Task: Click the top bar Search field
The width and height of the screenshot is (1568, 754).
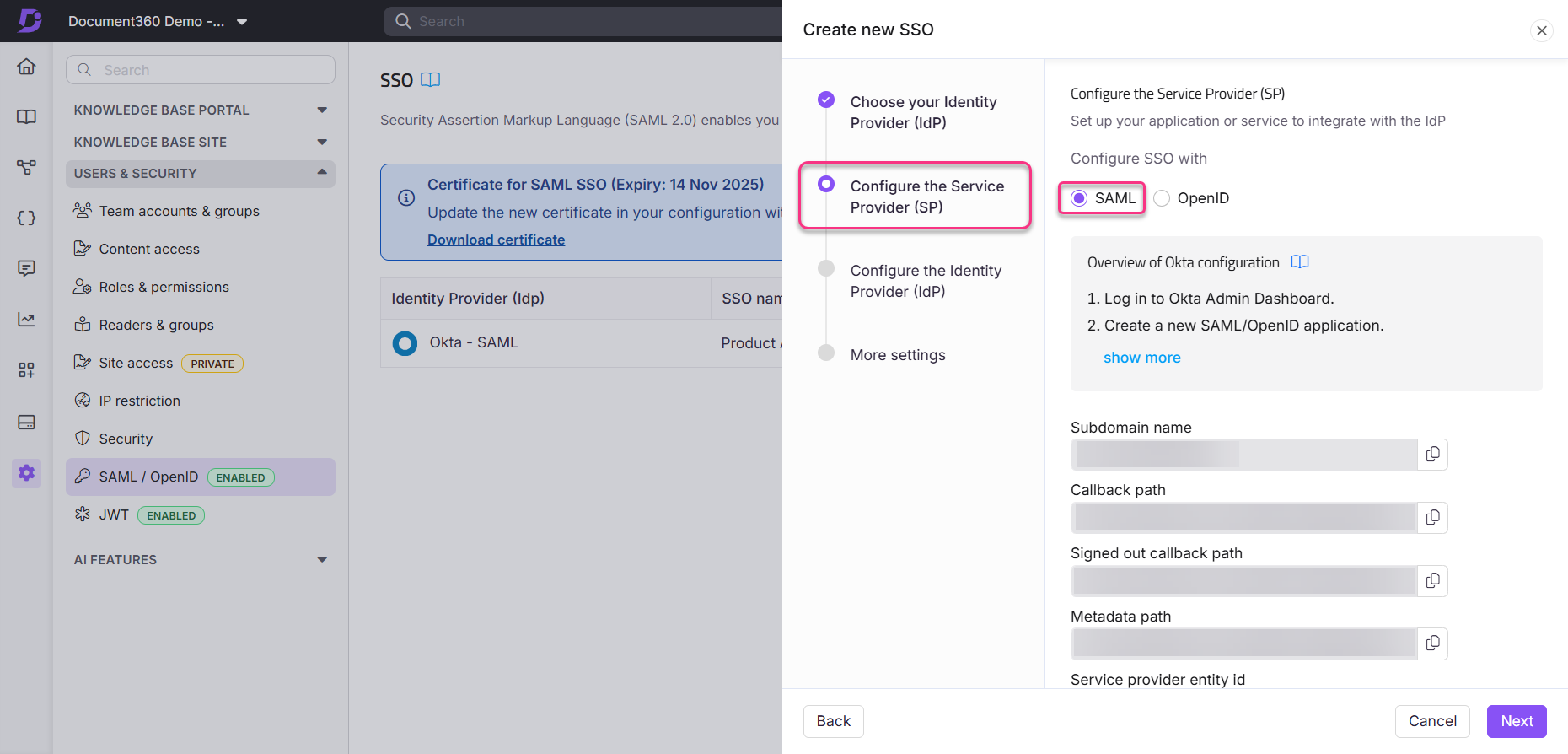Action: (x=583, y=21)
